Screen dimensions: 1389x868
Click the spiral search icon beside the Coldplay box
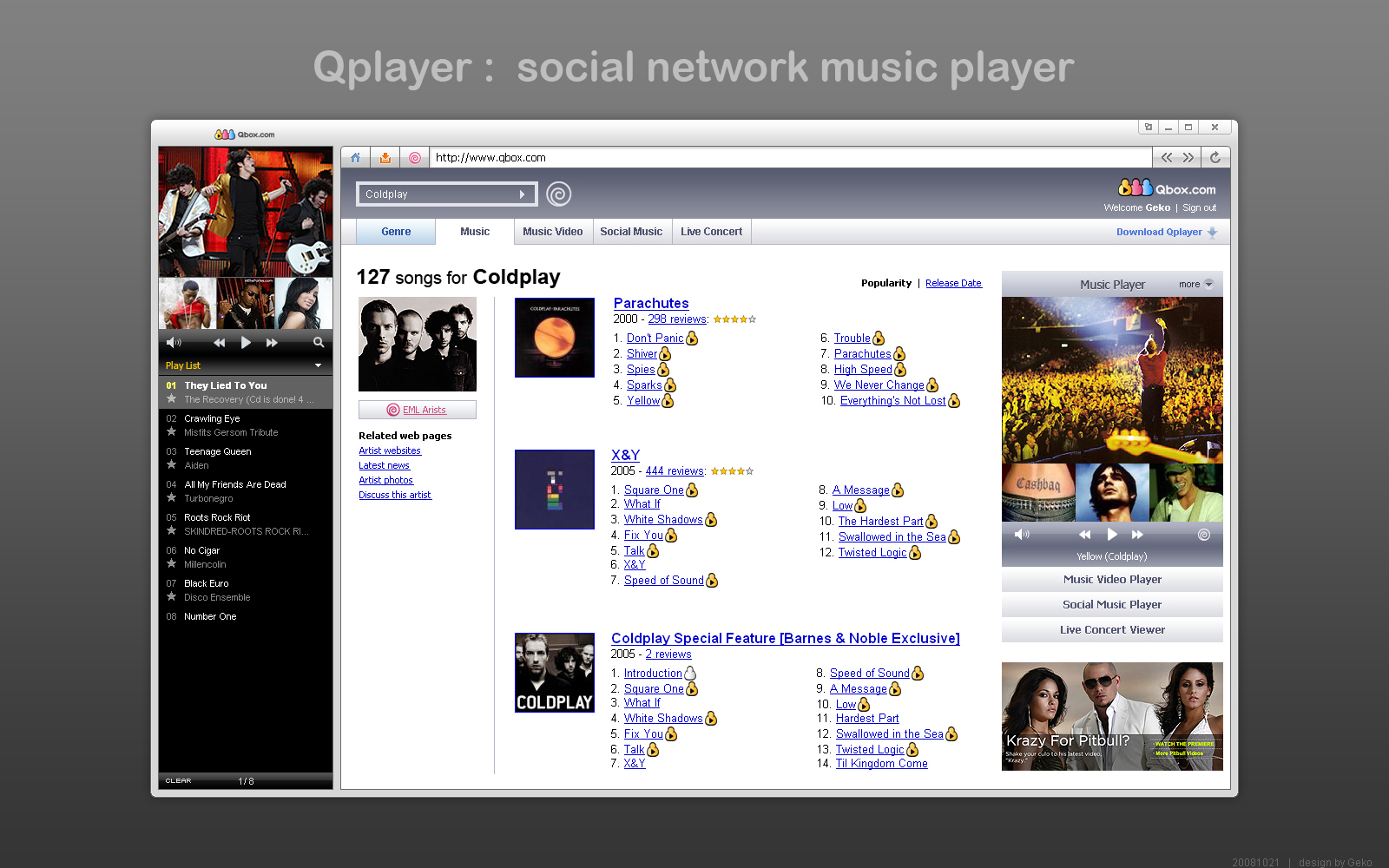tap(559, 194)
